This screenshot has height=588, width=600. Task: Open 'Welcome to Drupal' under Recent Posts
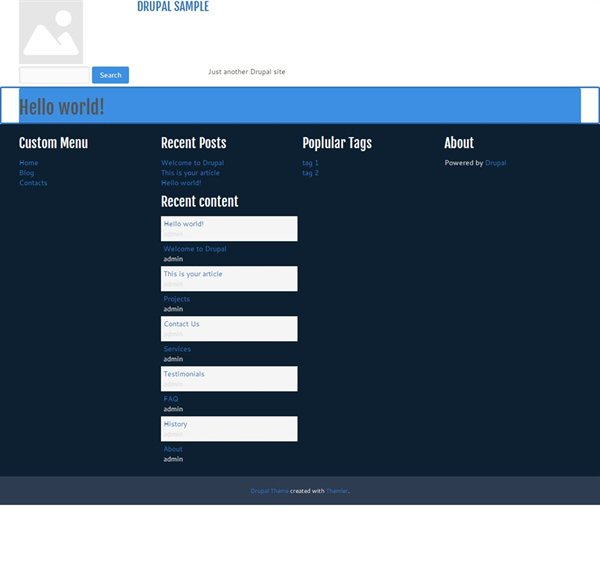[x=192, y=163]
